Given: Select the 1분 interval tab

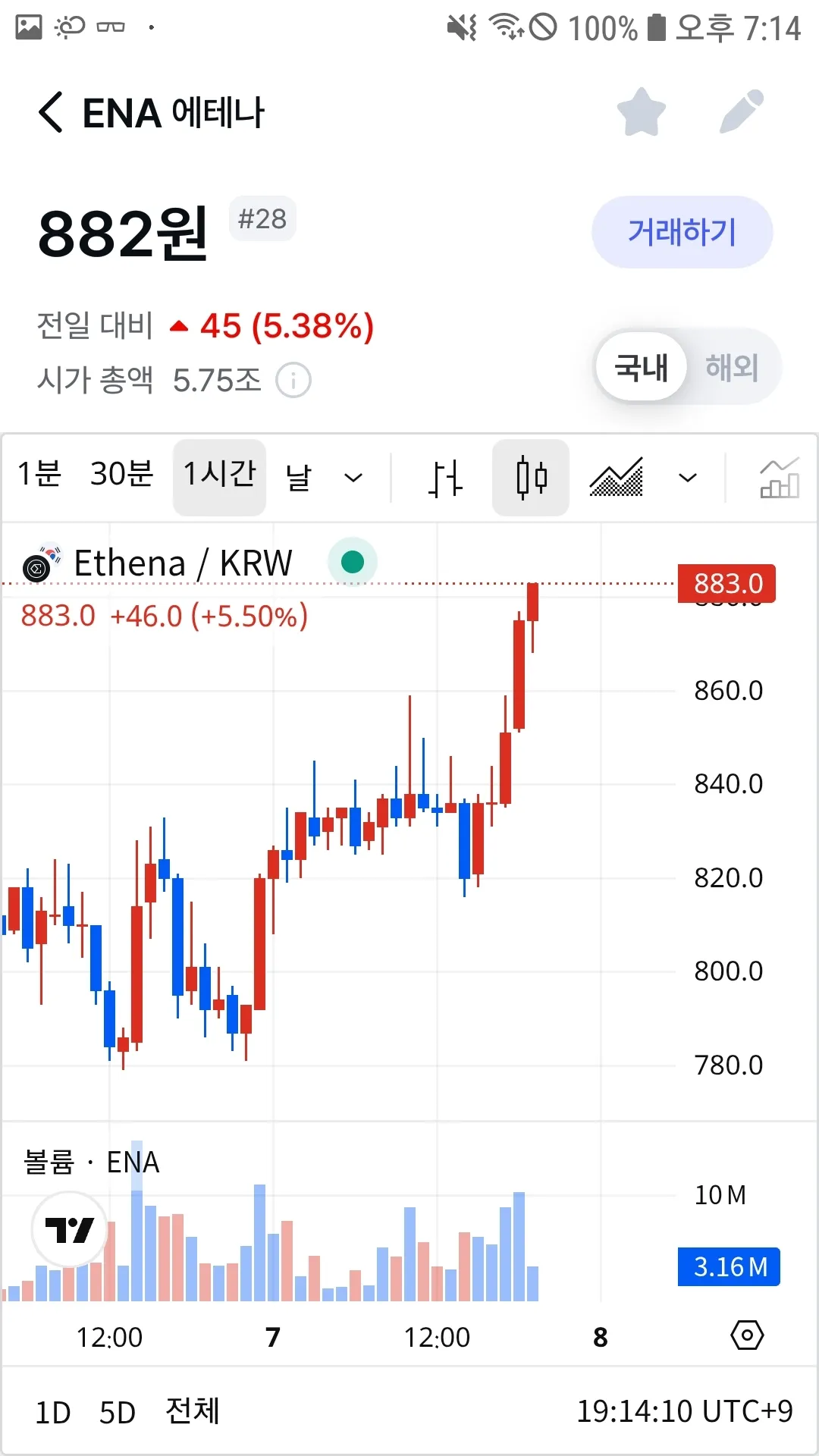Looking at the screenshot, I should [x=39, y=474].
